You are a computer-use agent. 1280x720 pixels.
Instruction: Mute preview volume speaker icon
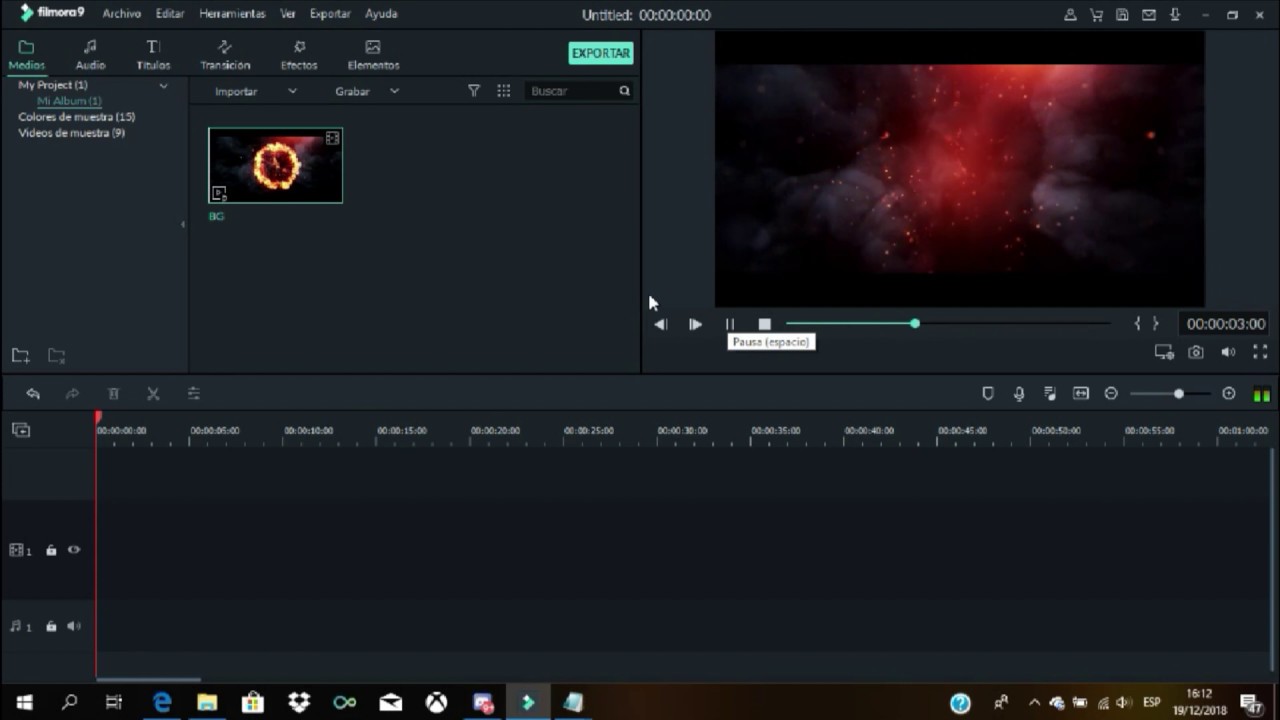1228,352
